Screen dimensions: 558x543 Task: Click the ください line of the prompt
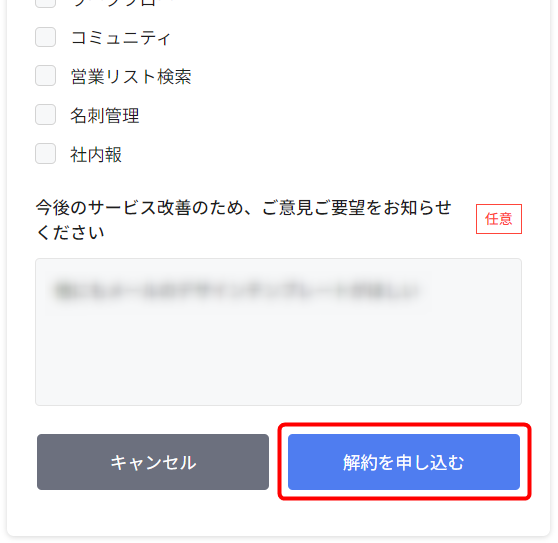(x=70, y=233)
